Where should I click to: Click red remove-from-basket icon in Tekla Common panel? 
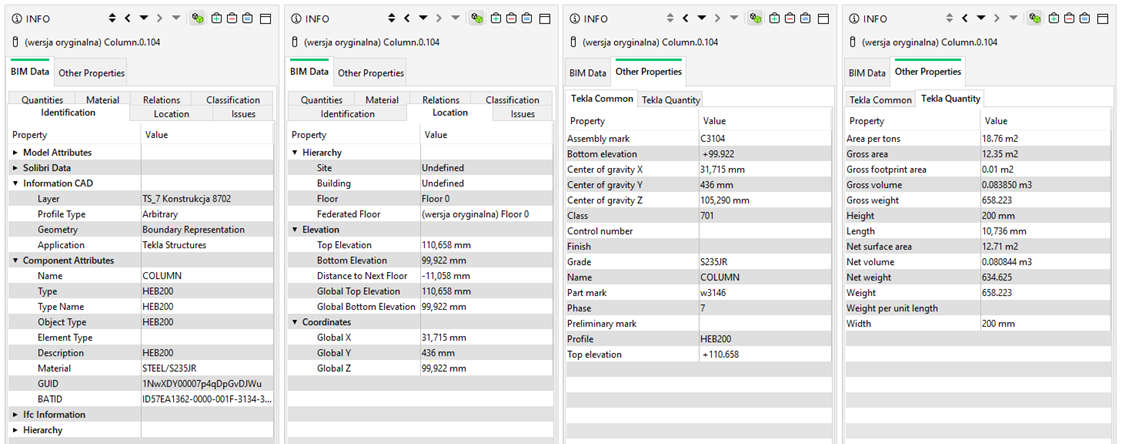point(790,19)
